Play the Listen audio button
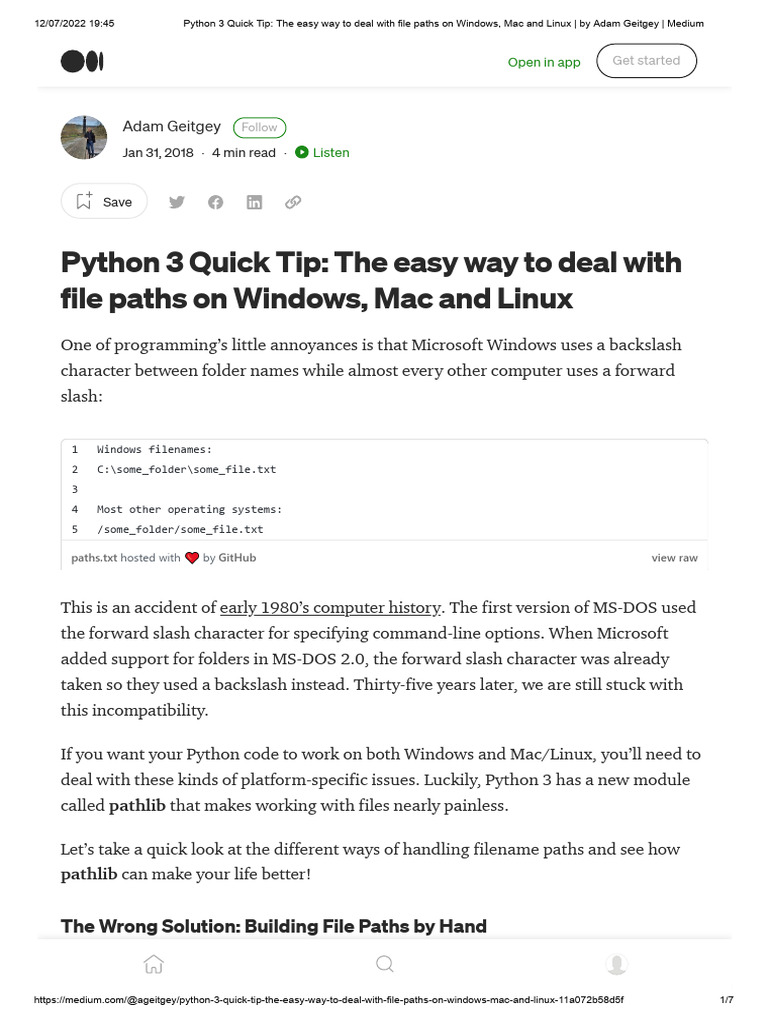 [322, 152]
